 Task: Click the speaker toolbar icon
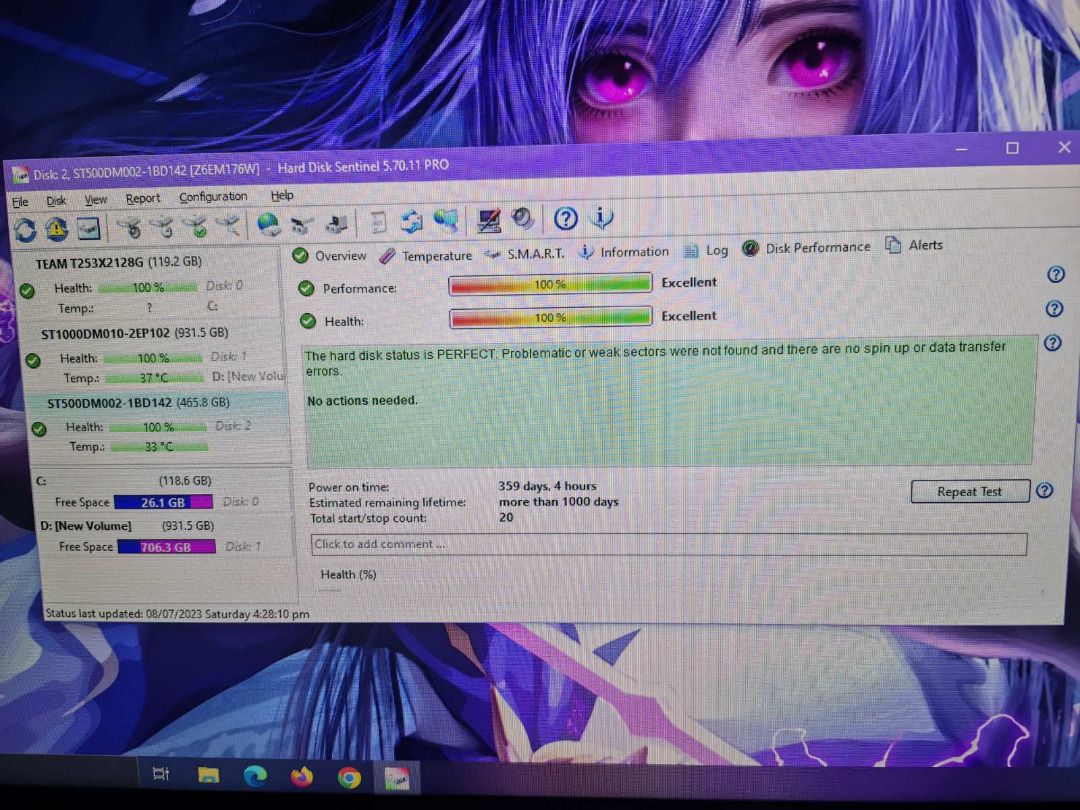click(x=523, y=219)
